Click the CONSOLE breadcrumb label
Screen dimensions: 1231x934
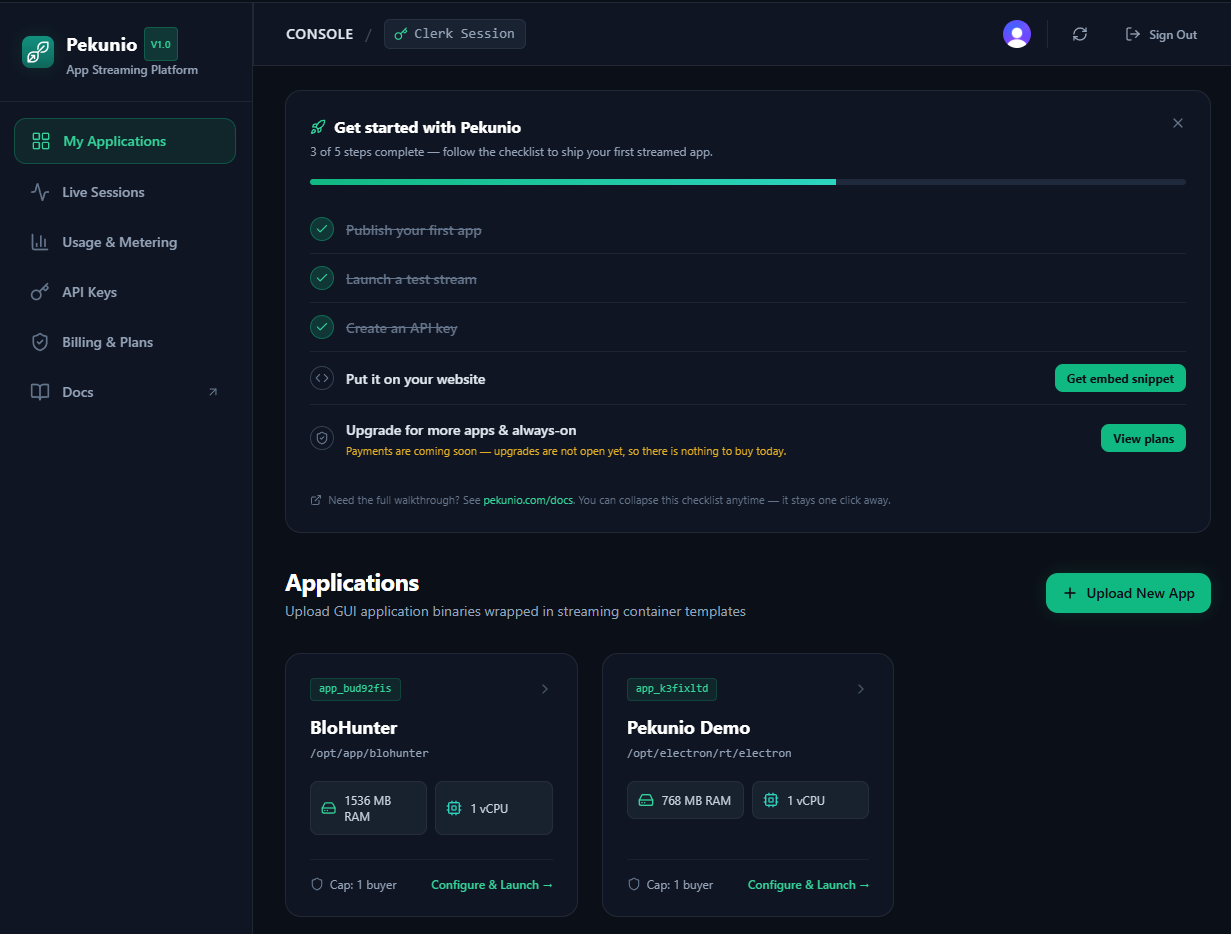click(320, 34)
